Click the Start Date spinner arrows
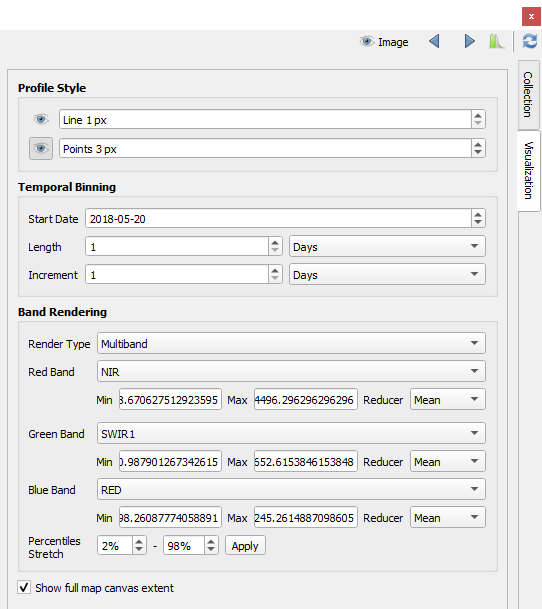Image resolution: width=542 pixels, height=609 pixels. (x=478, y=219)
